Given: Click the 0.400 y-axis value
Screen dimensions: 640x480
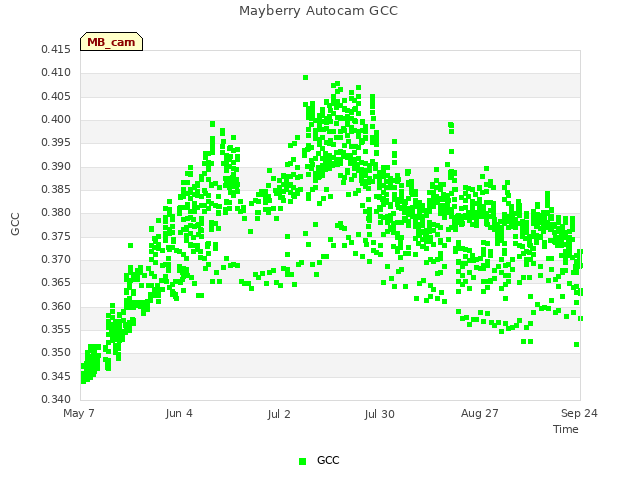Looking at the screenshot, I should point(56,120).
